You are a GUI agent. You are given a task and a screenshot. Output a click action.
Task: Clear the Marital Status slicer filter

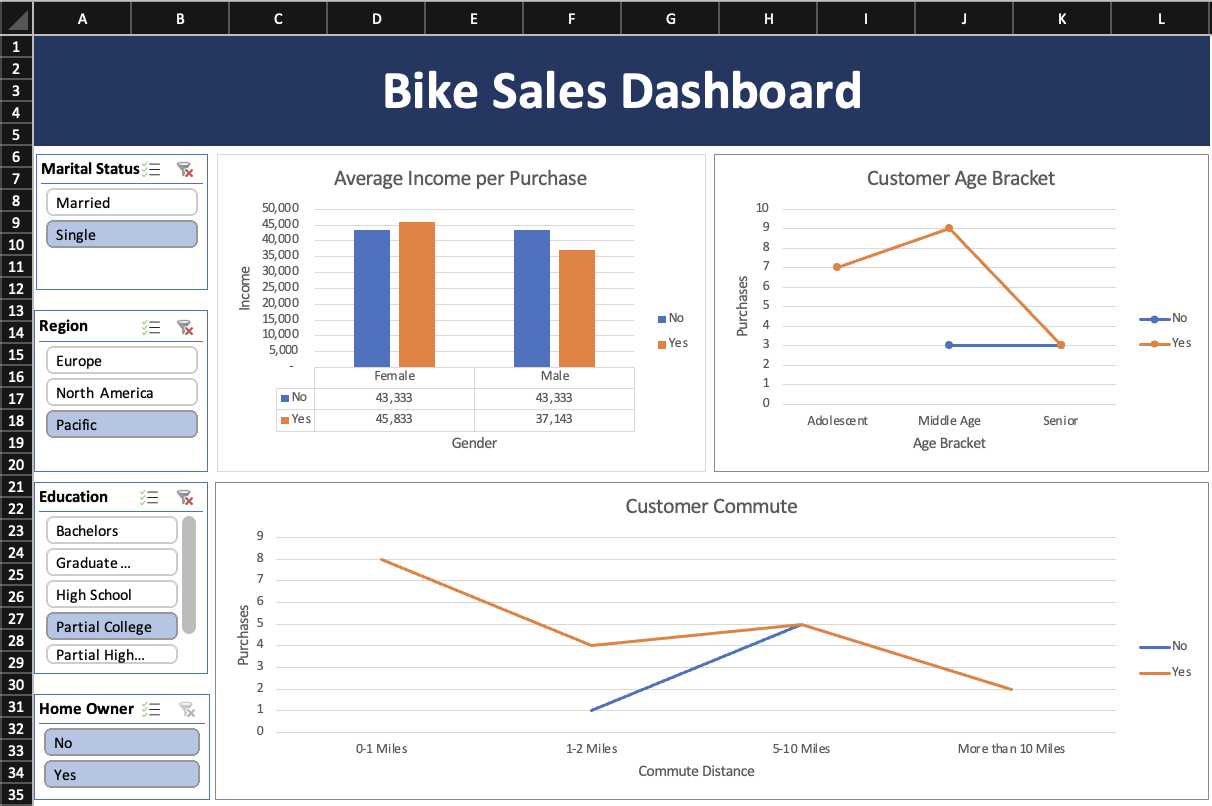point(184,169)
